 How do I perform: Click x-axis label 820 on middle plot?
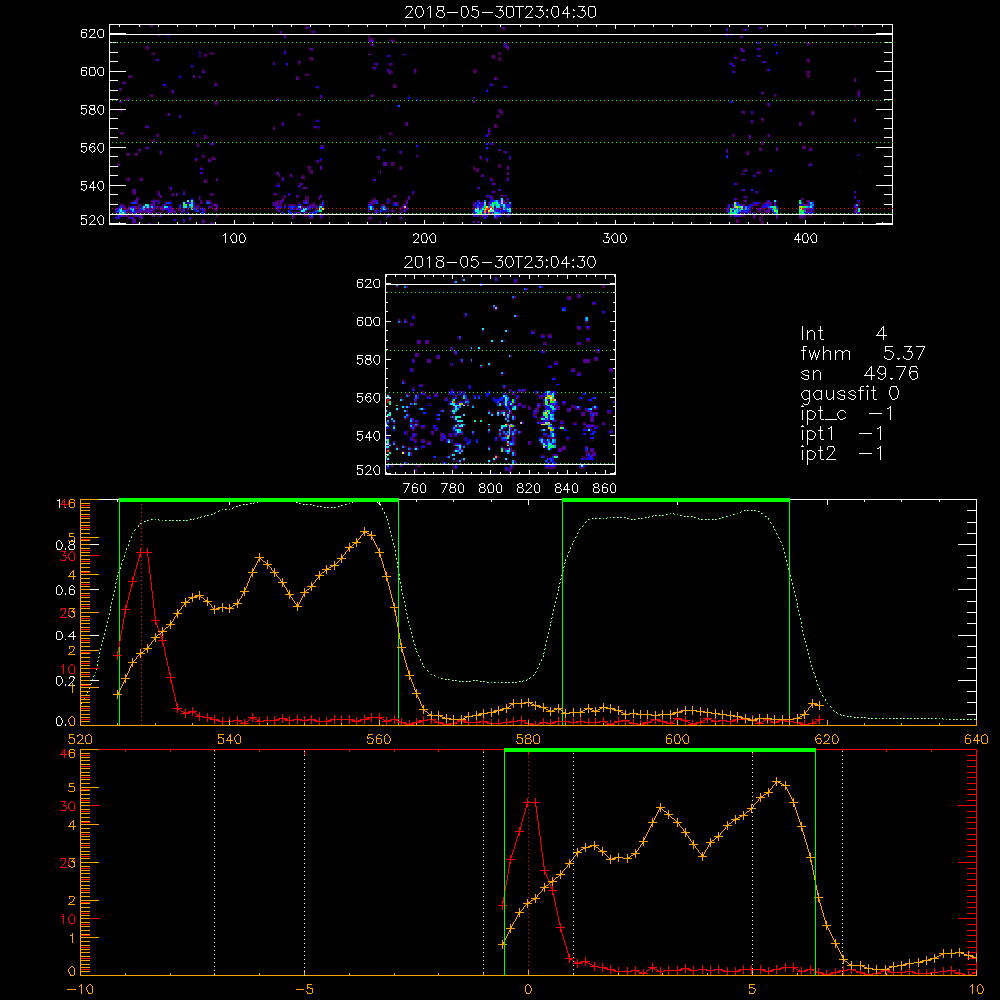pos(529,489)
